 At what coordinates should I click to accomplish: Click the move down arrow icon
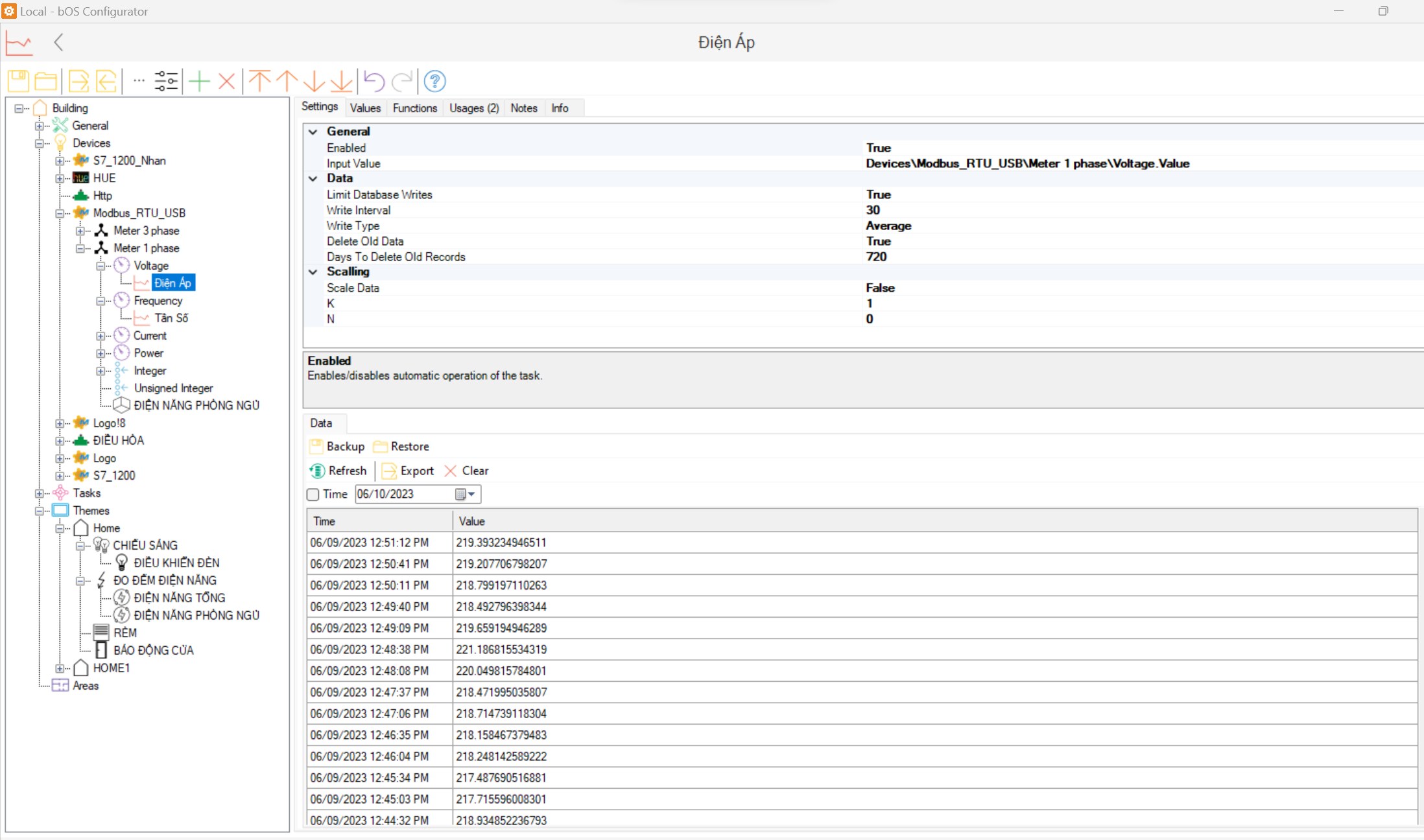pyautogui.click(x=314, y=81)
